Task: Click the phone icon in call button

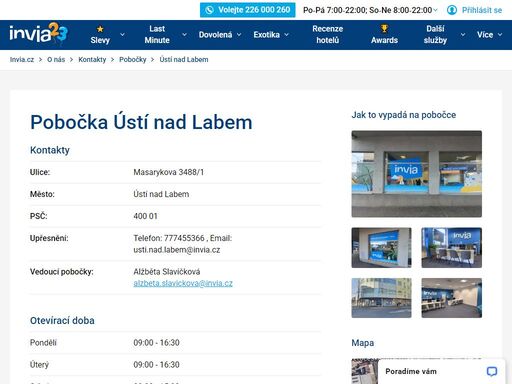Action: [x=209, y=10]
